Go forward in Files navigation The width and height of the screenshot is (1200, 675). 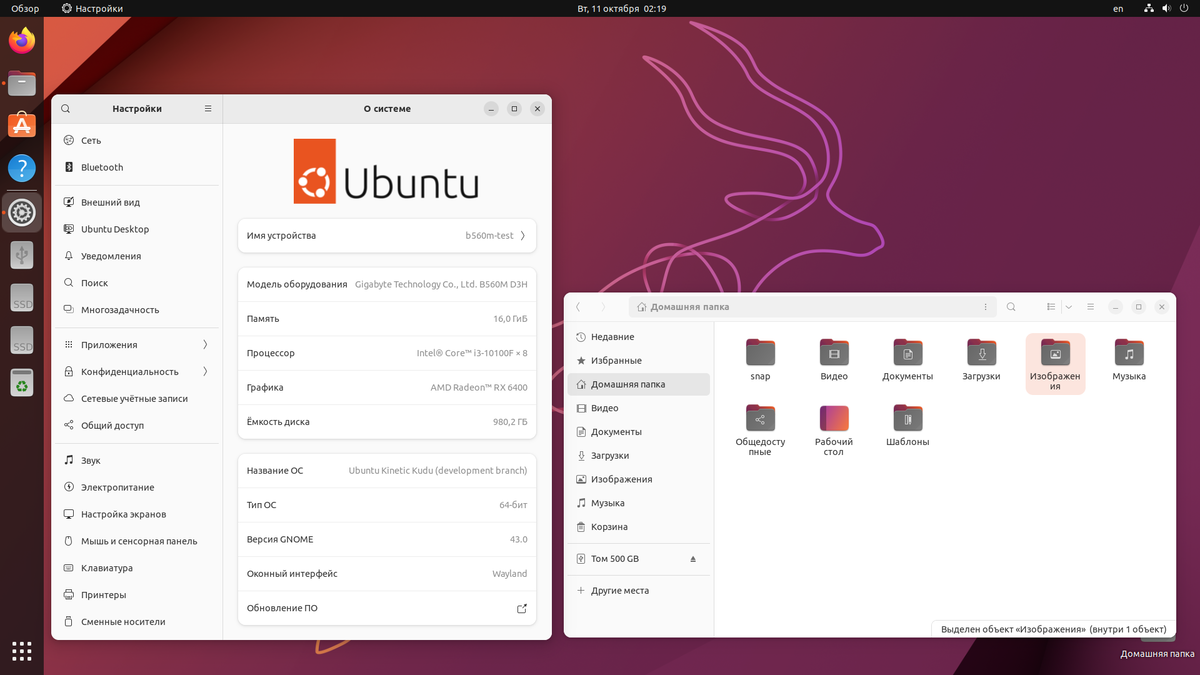603,307
